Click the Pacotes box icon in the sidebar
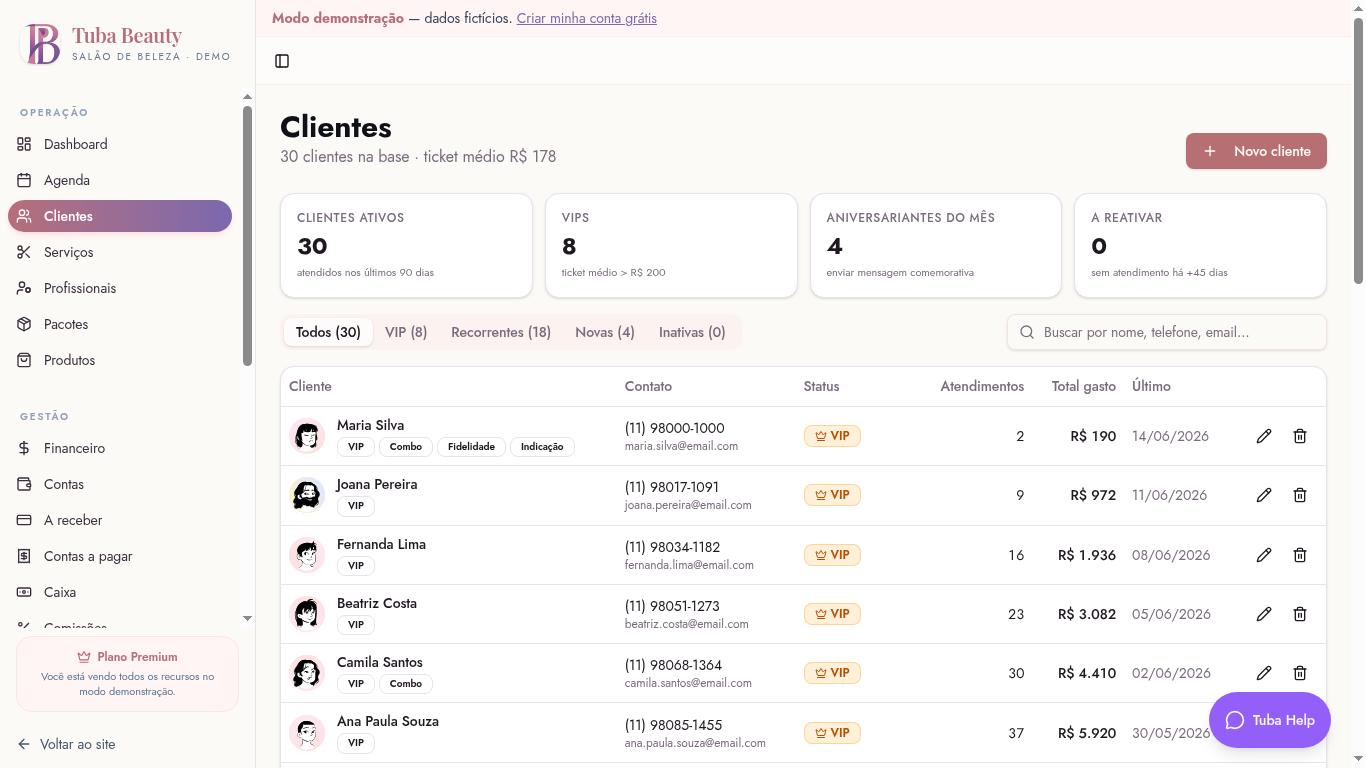Viewport: 1366px width, 768px height. point(24,324)
